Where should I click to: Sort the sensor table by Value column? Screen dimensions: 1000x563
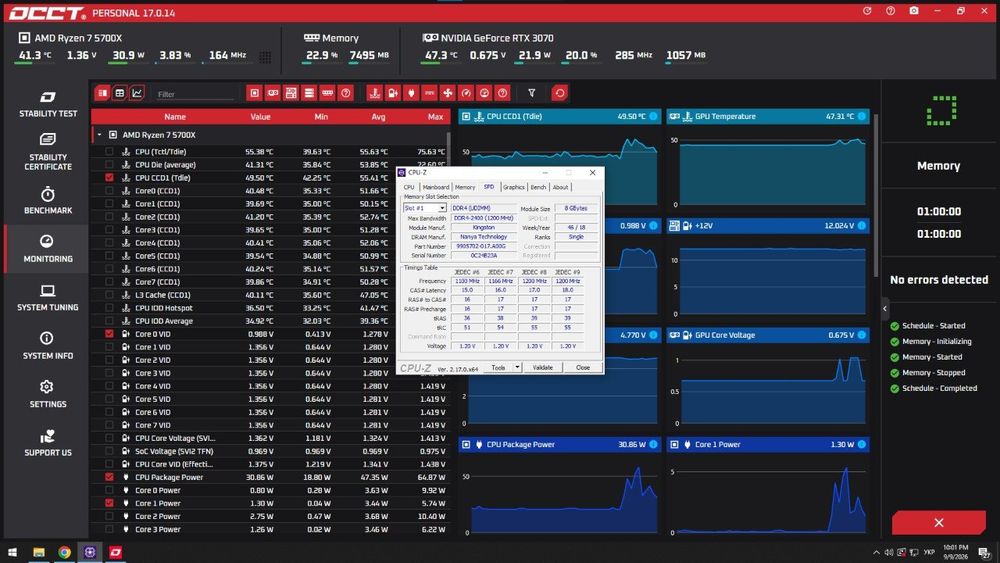(x=260, y=117)
